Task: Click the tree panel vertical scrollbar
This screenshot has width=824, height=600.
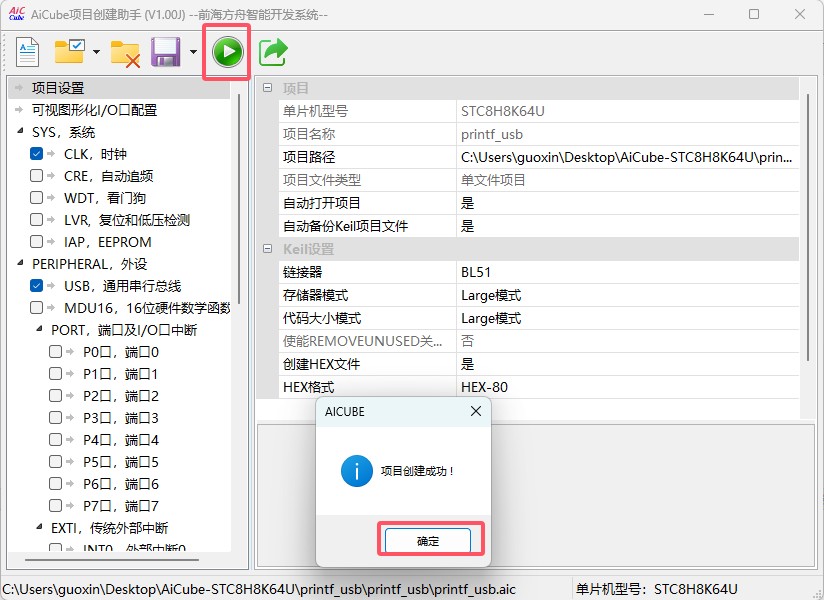Action: 239,199
